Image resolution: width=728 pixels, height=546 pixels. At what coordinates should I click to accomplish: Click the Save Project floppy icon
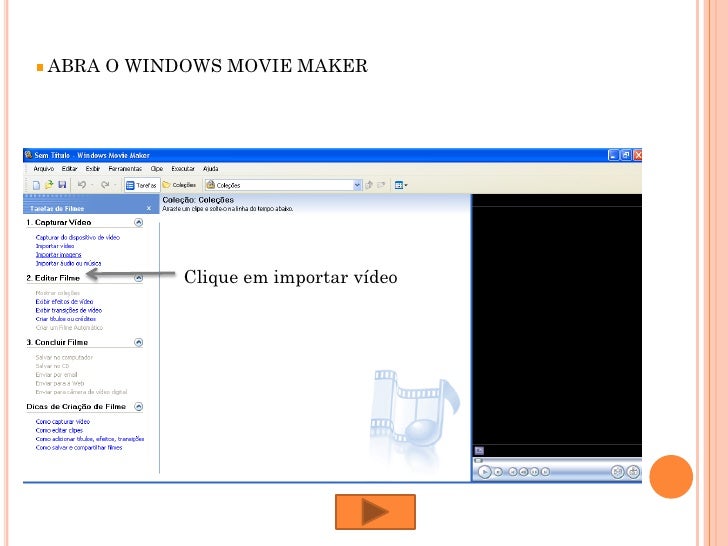(62, 185)
